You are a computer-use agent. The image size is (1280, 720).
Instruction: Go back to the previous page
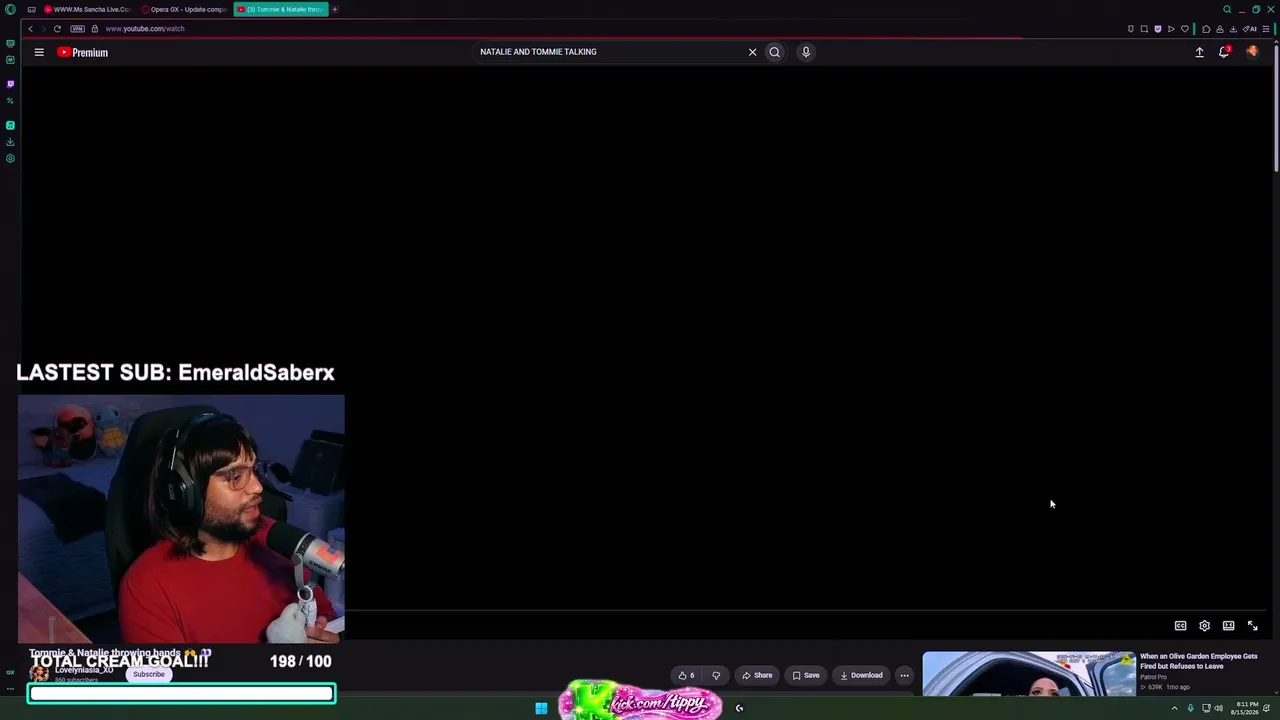click(30, 29)
